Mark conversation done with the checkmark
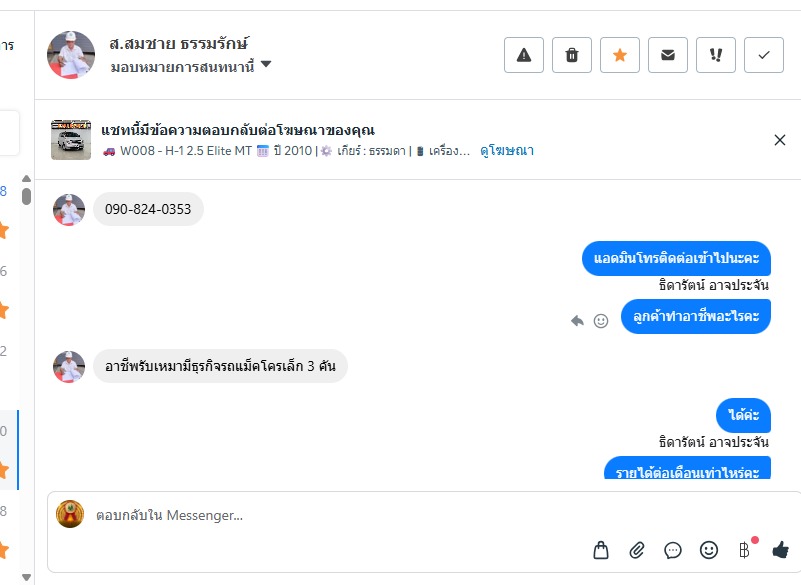 point(764,56)
